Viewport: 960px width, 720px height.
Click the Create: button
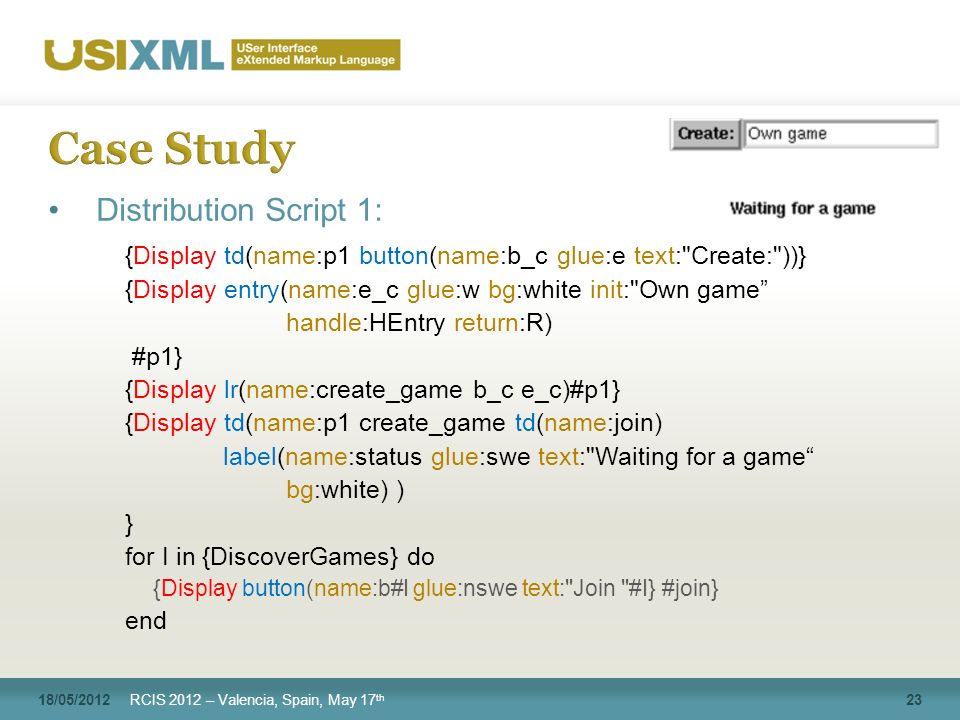click(x=706, y=134)
